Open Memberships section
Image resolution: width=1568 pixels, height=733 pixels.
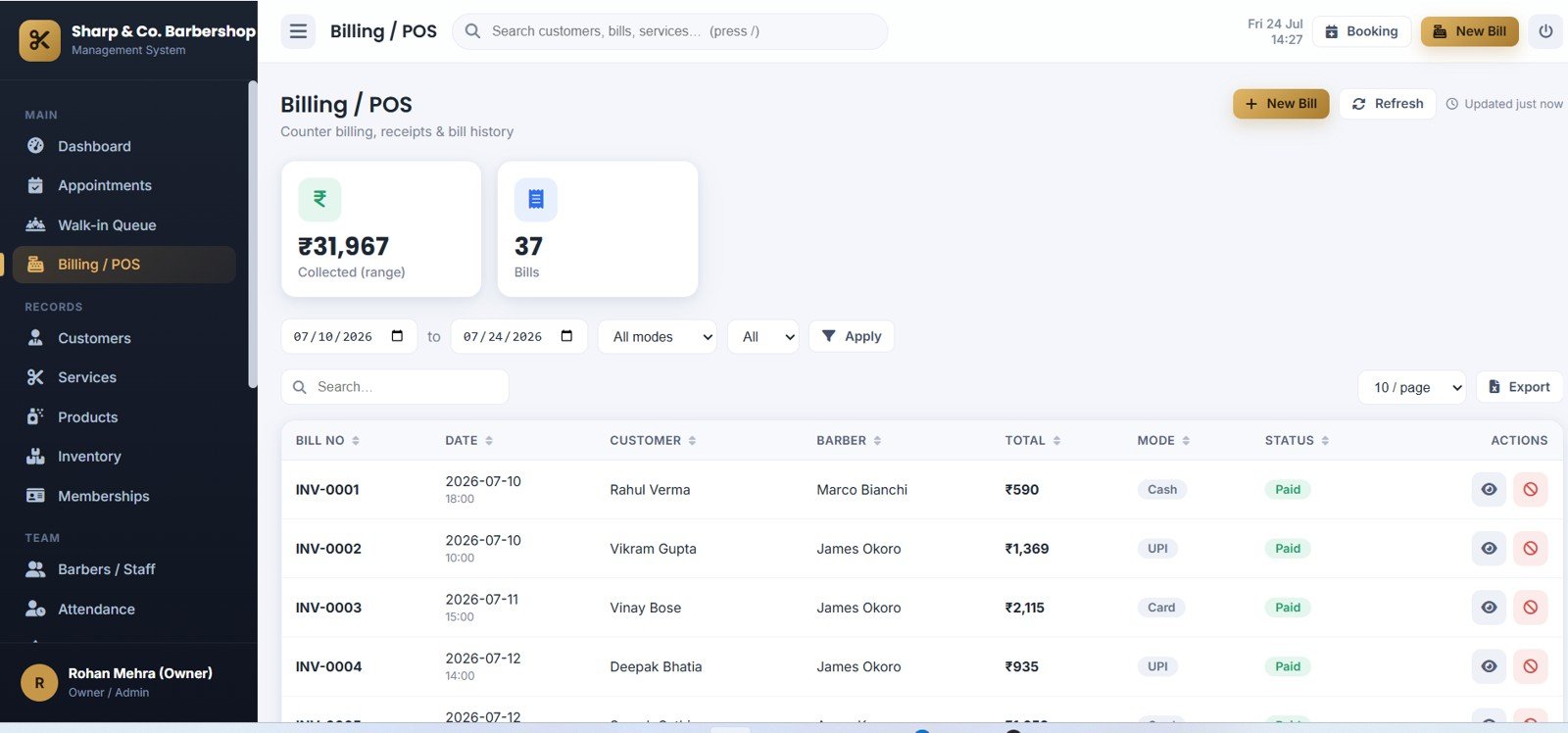pyautogui.click(x=123, y=496)
